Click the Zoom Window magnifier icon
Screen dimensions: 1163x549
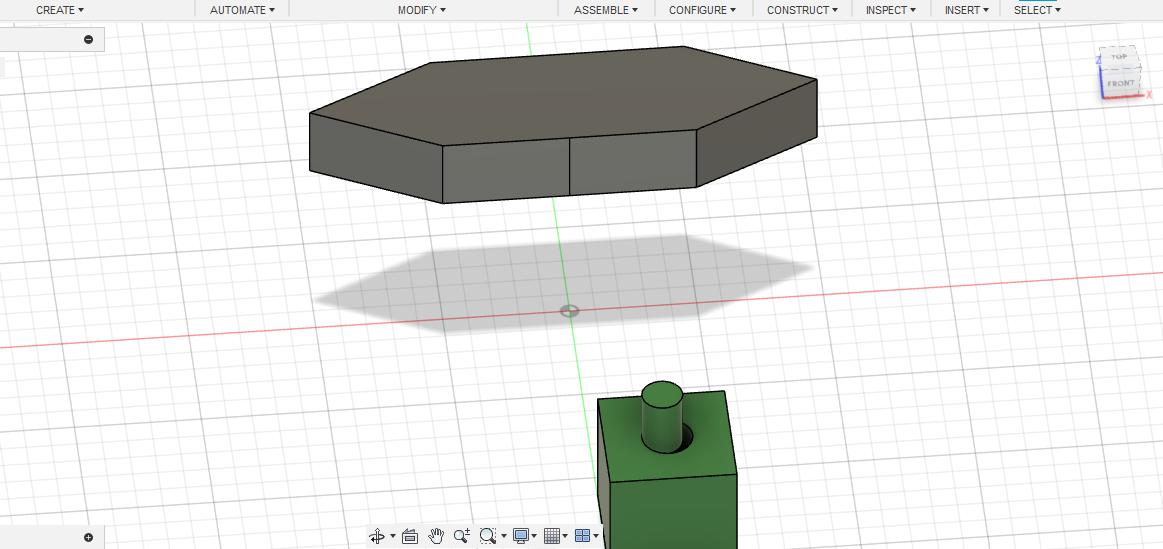click(x=487, y=536)
